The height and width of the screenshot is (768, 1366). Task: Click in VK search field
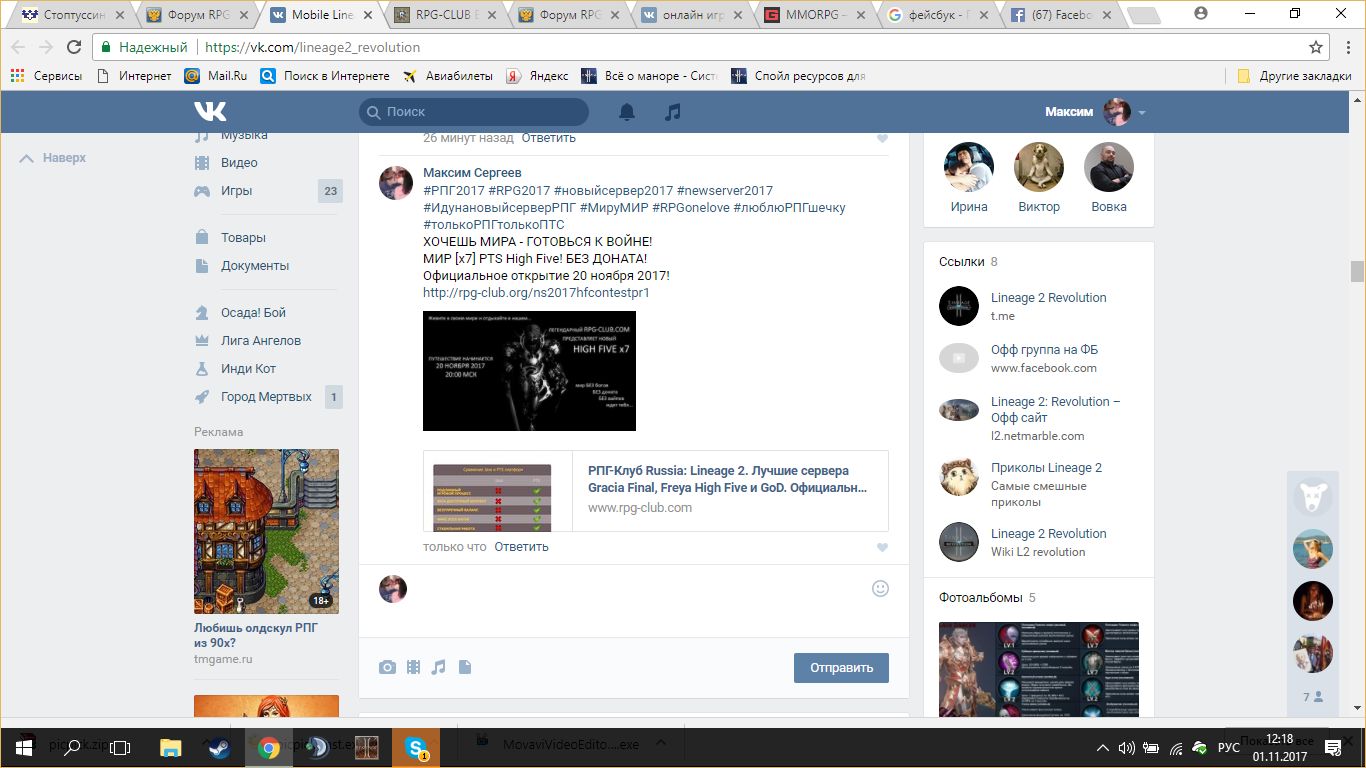[474, 112]
